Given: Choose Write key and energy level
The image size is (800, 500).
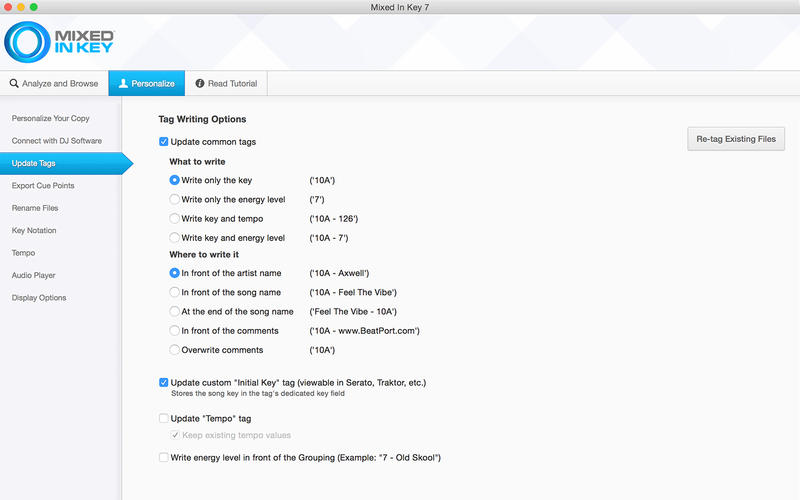Looking at the screenshot, I should (x=174, y=238).
